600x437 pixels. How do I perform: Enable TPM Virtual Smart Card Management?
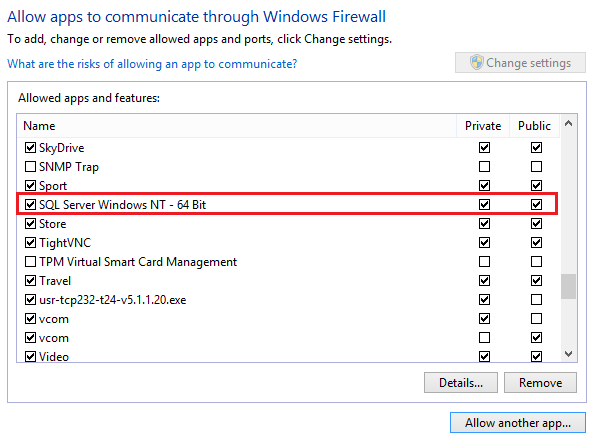coord(30,262)
